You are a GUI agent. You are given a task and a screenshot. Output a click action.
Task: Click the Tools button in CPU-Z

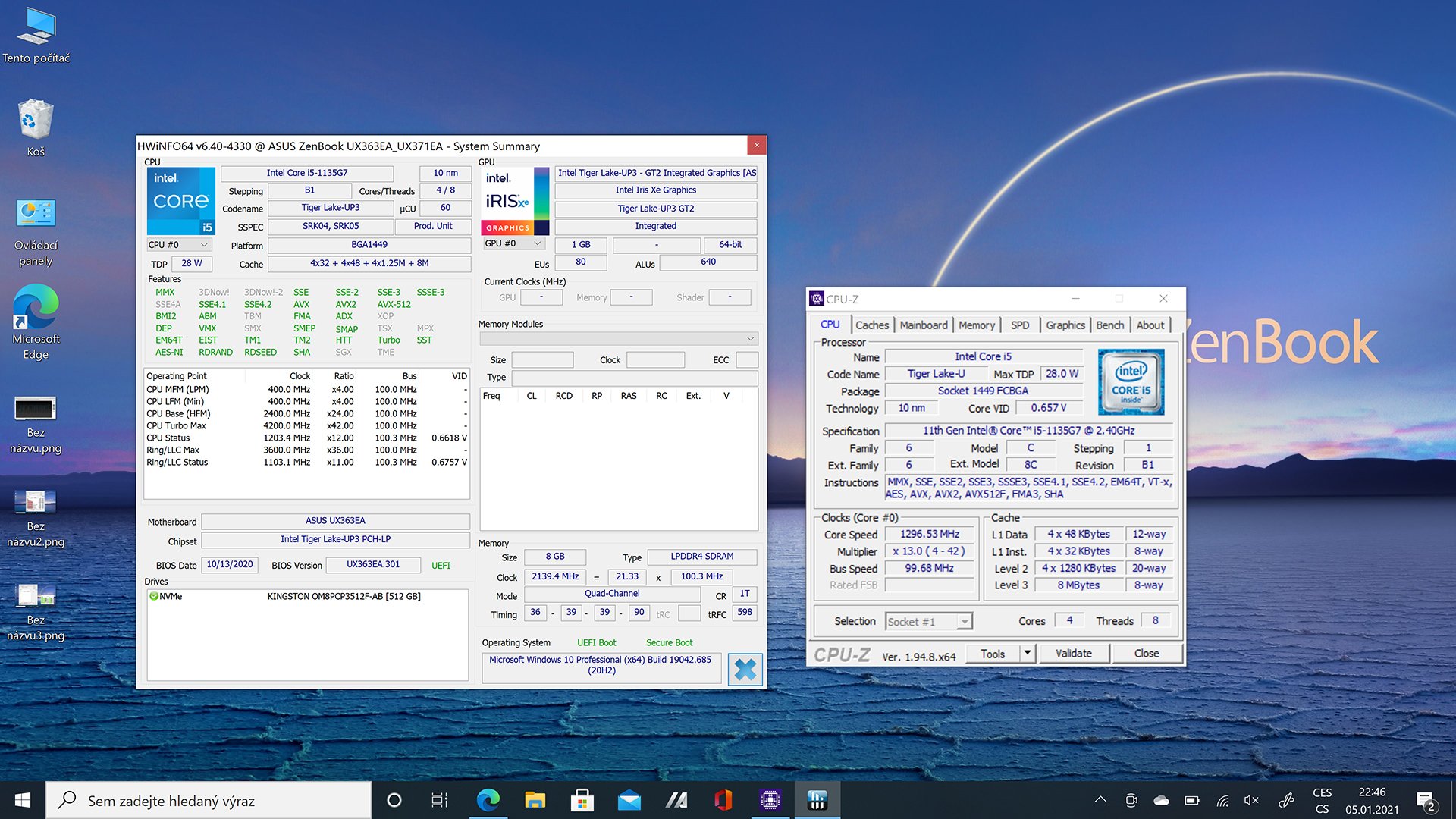[992, 653]
